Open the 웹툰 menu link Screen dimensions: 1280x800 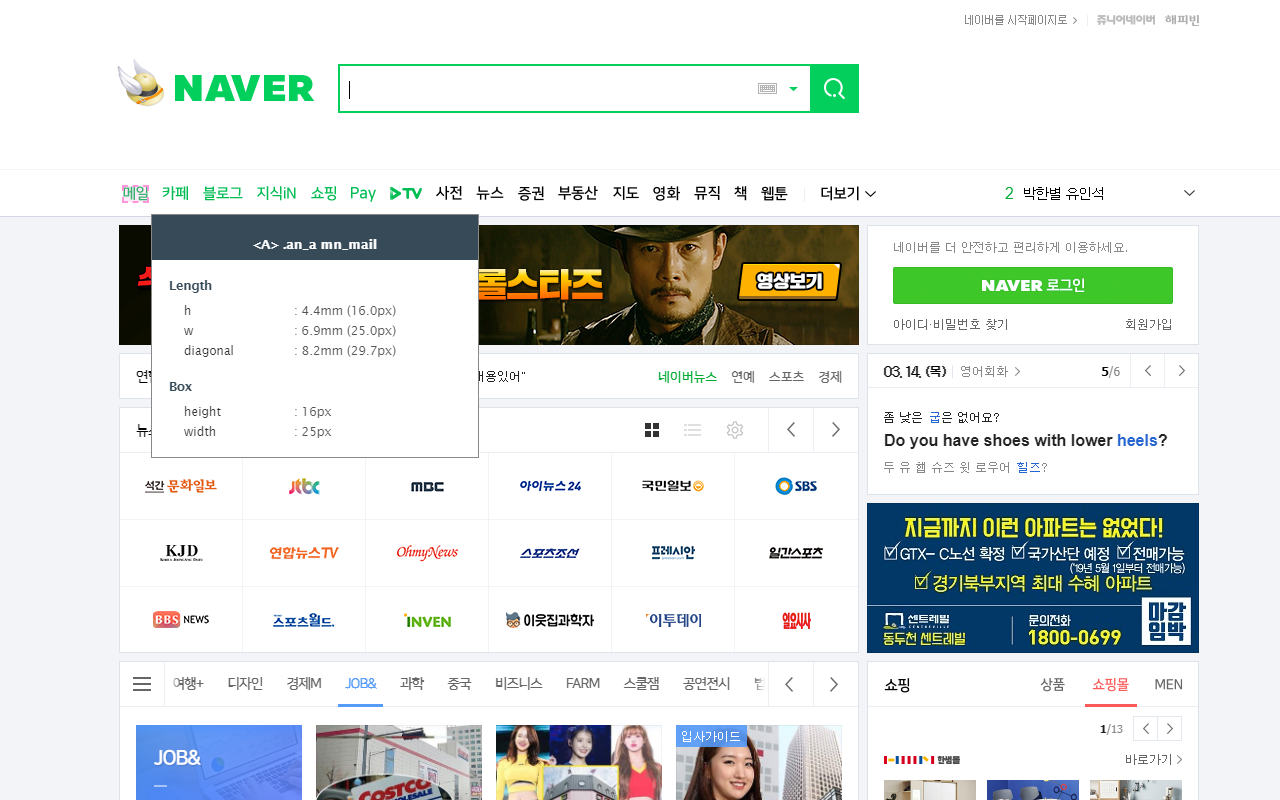click(x=774, y=193)
